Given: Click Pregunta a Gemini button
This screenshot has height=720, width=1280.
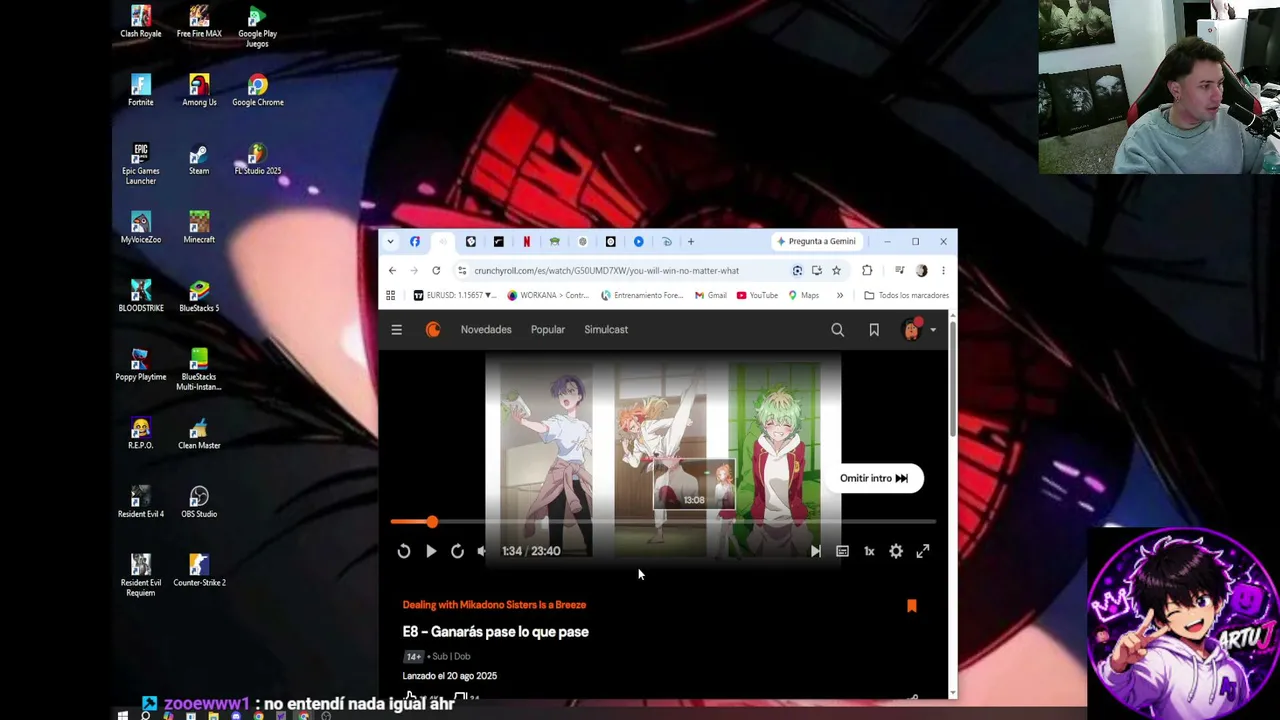Looking at the screenshot, I should tap(815, 241).
